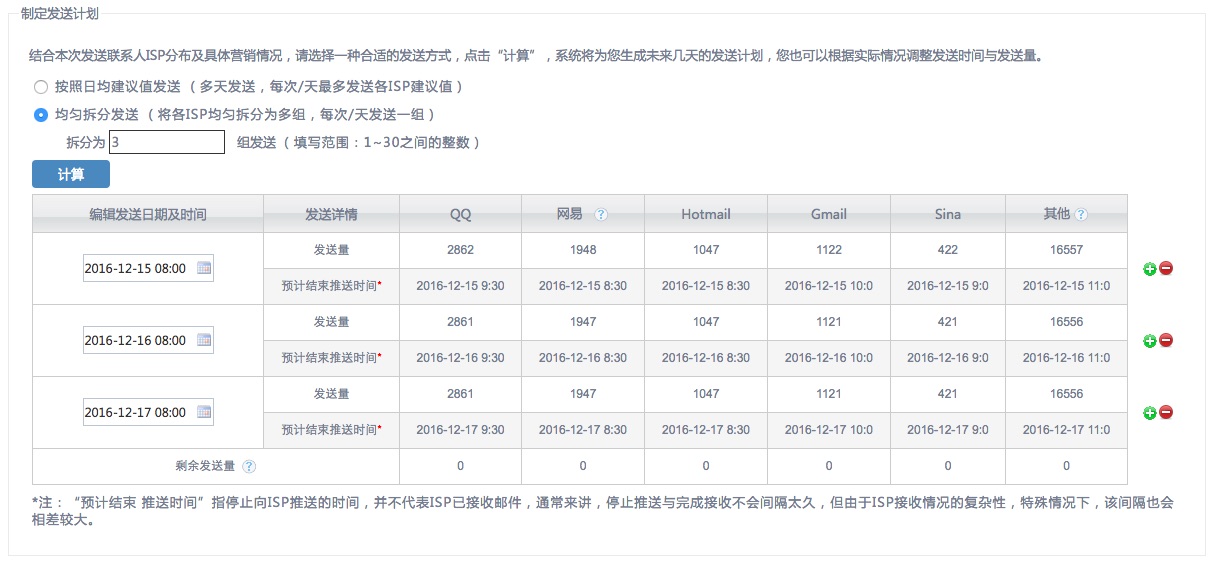The image size is (1215, 565).
Task: Remove the 2016-12-17 plan row
Action: (x=1166, y=412)
